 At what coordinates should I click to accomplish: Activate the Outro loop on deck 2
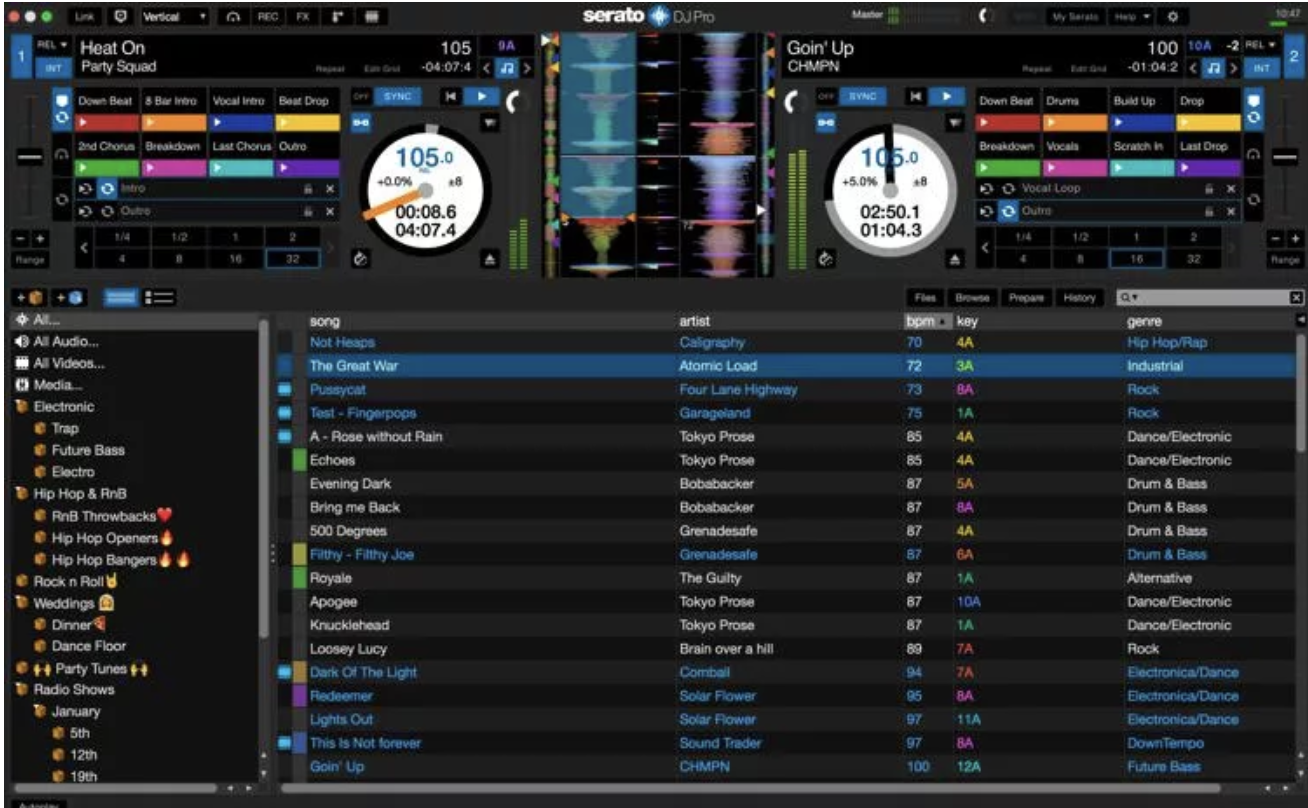coord(1009,211)
